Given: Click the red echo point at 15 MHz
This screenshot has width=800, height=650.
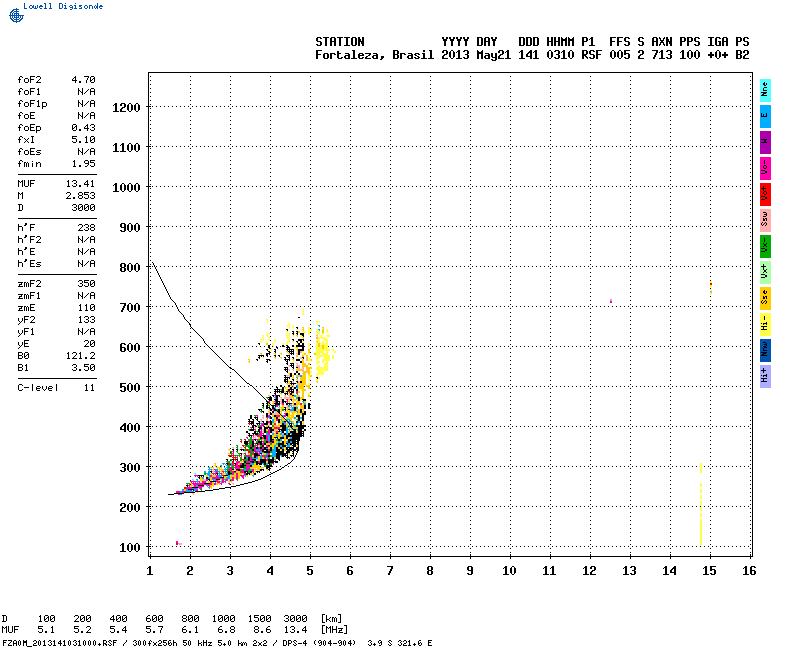Looking at the screenshot, I should (711, 284).
